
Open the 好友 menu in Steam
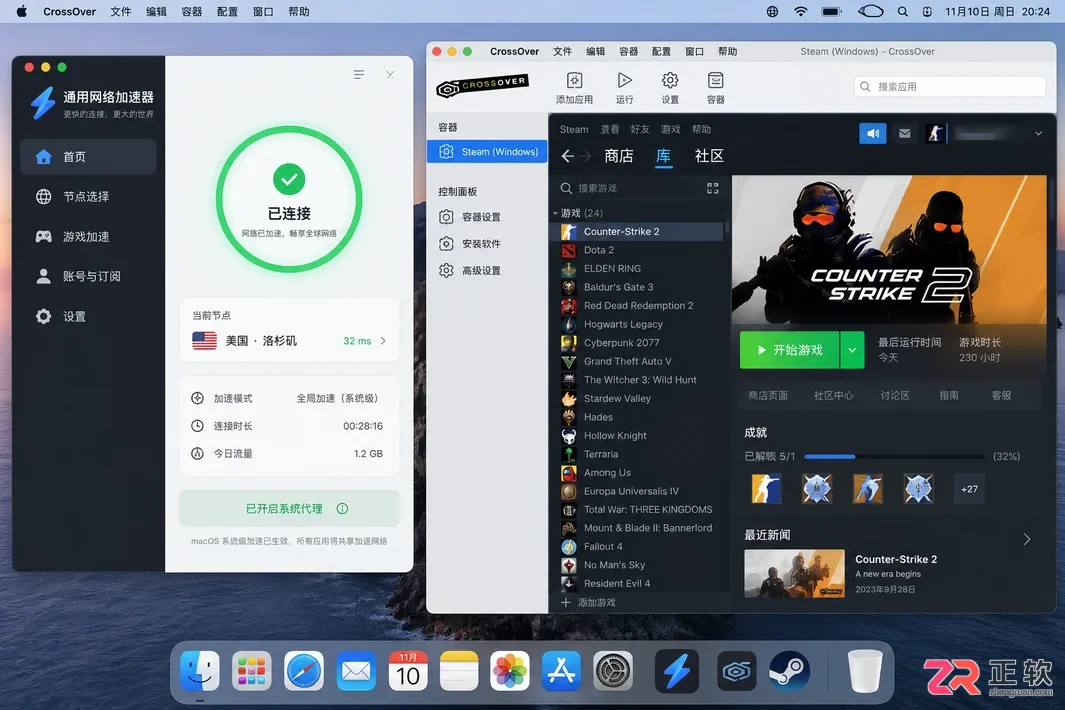click(640, 129)
